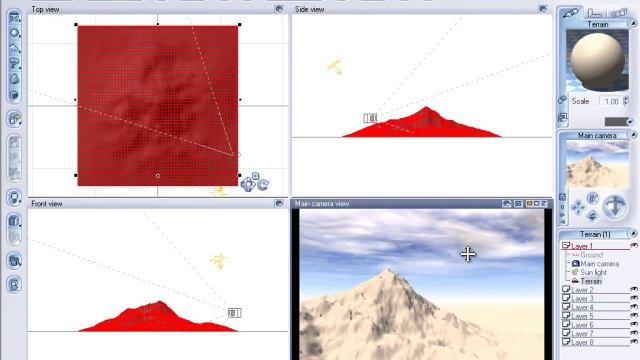
Task: Toggle visibility of Layer 2
Action: tap(633, 289)
